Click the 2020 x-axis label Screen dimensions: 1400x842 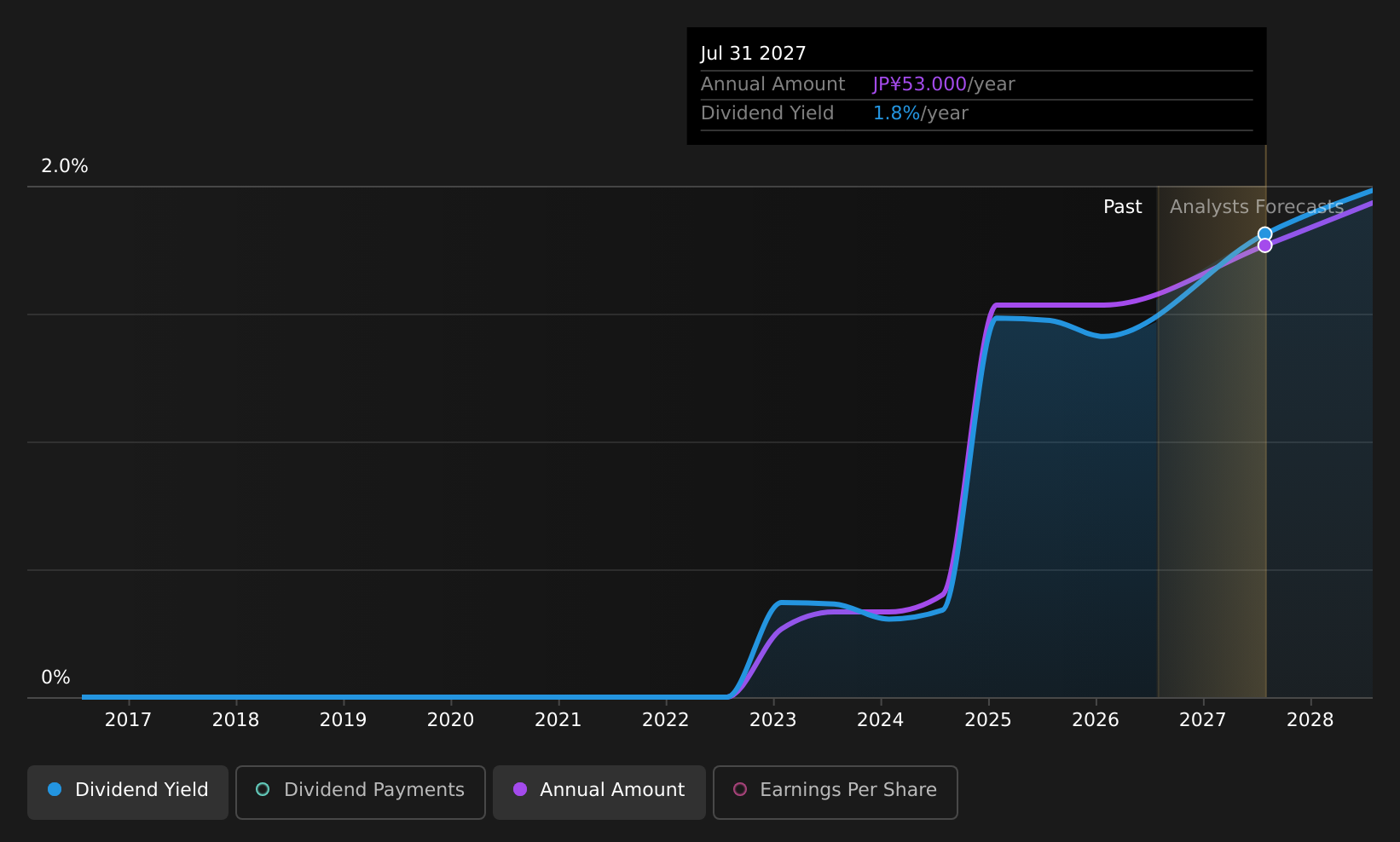point(450,720)
